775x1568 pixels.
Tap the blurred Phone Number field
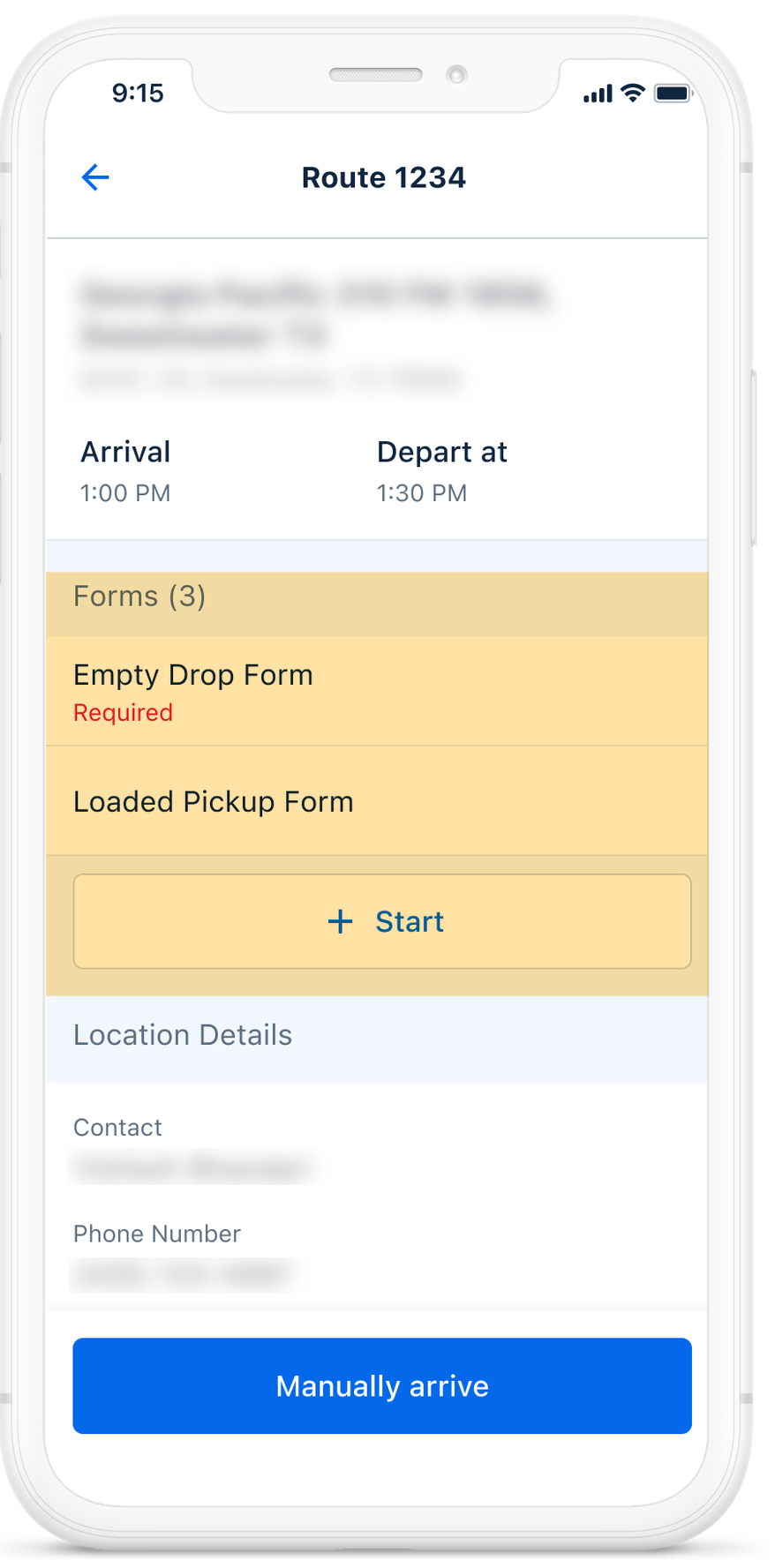point(182,1273)
